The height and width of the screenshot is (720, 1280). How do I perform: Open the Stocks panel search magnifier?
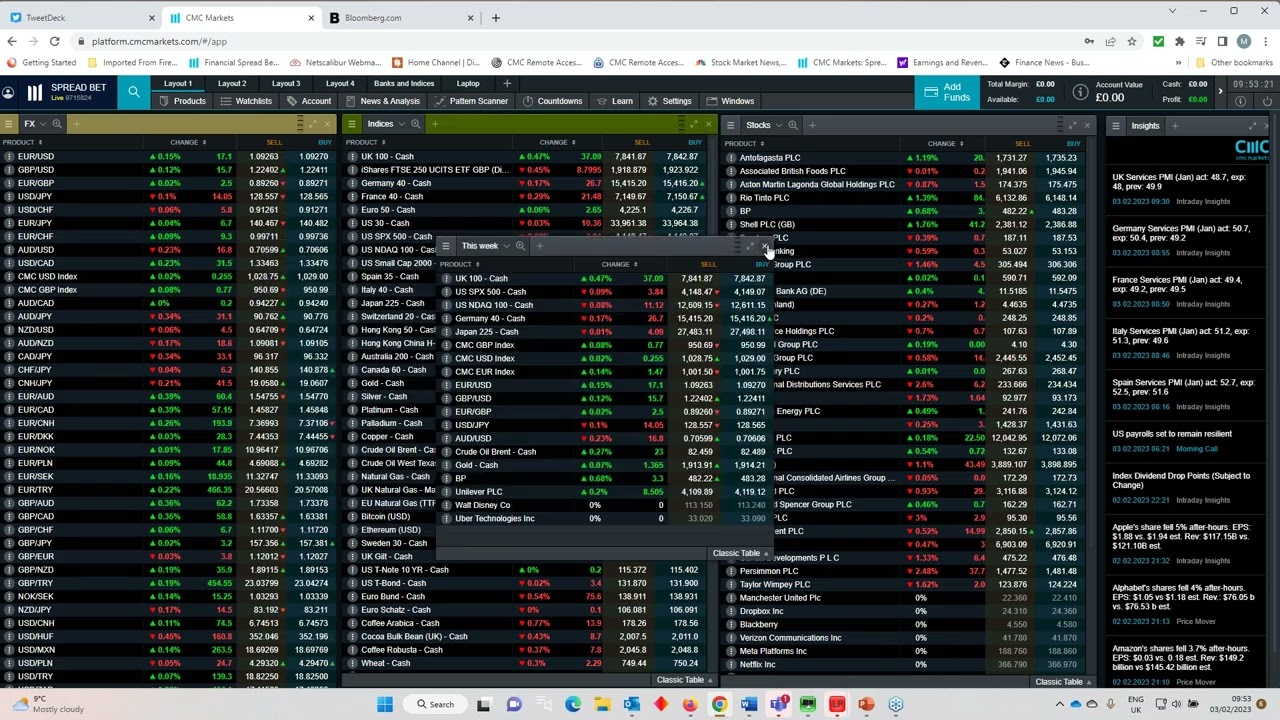pyautogui.click(x=793, y=125)
